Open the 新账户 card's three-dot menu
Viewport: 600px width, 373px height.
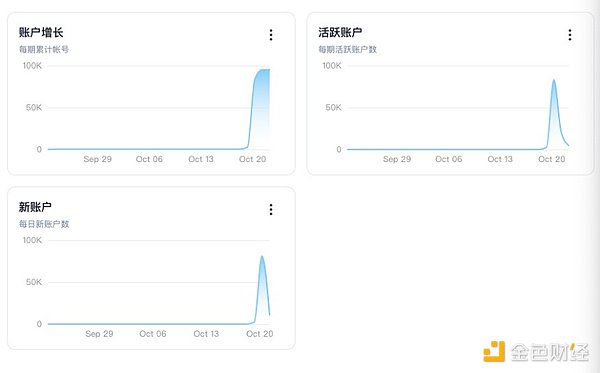[271, 209]
